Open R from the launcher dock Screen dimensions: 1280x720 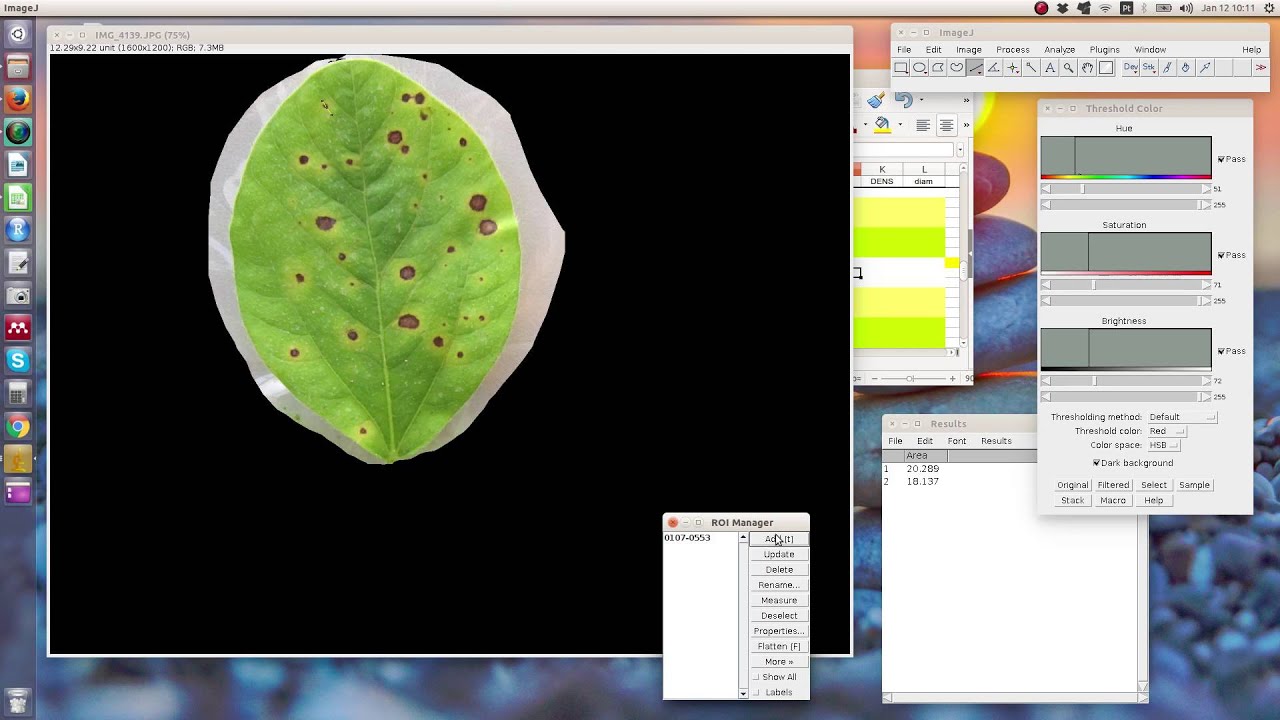tap(18, 230)
